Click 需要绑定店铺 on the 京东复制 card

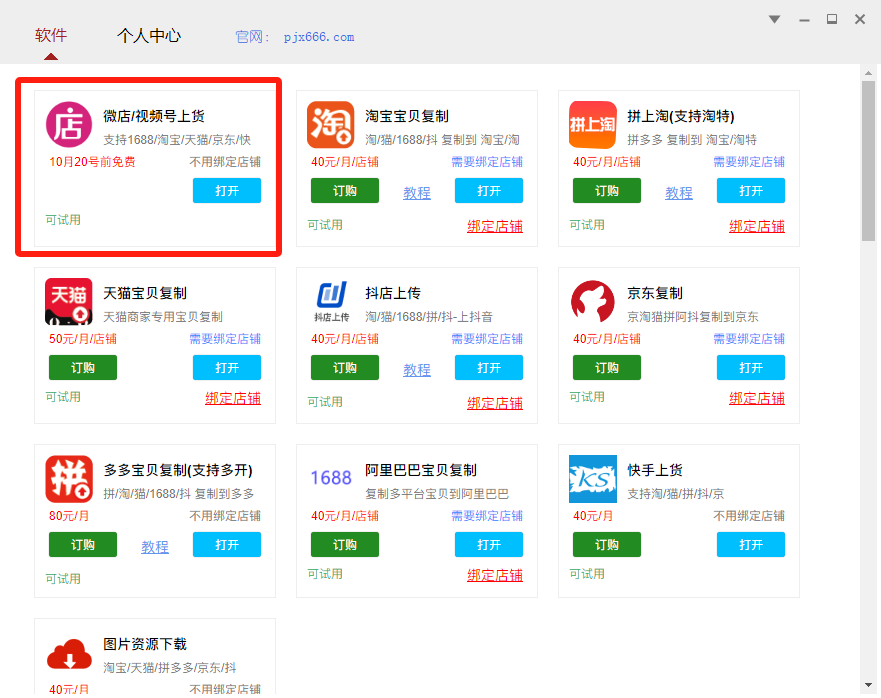749,339
